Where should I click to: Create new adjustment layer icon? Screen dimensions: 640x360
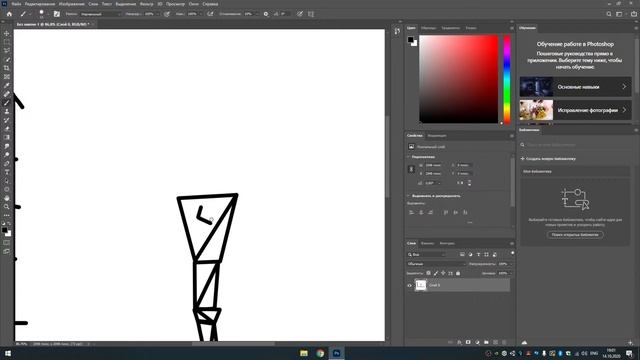[x=477, y=342]
